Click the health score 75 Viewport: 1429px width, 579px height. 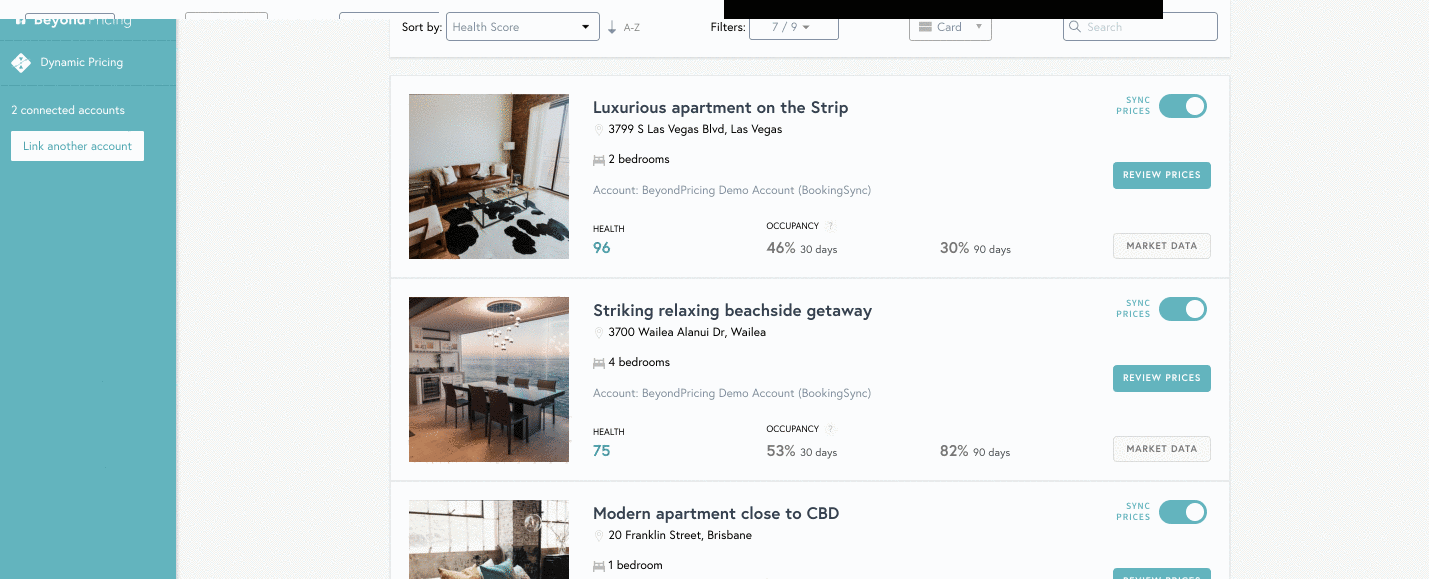click(602, 451)
